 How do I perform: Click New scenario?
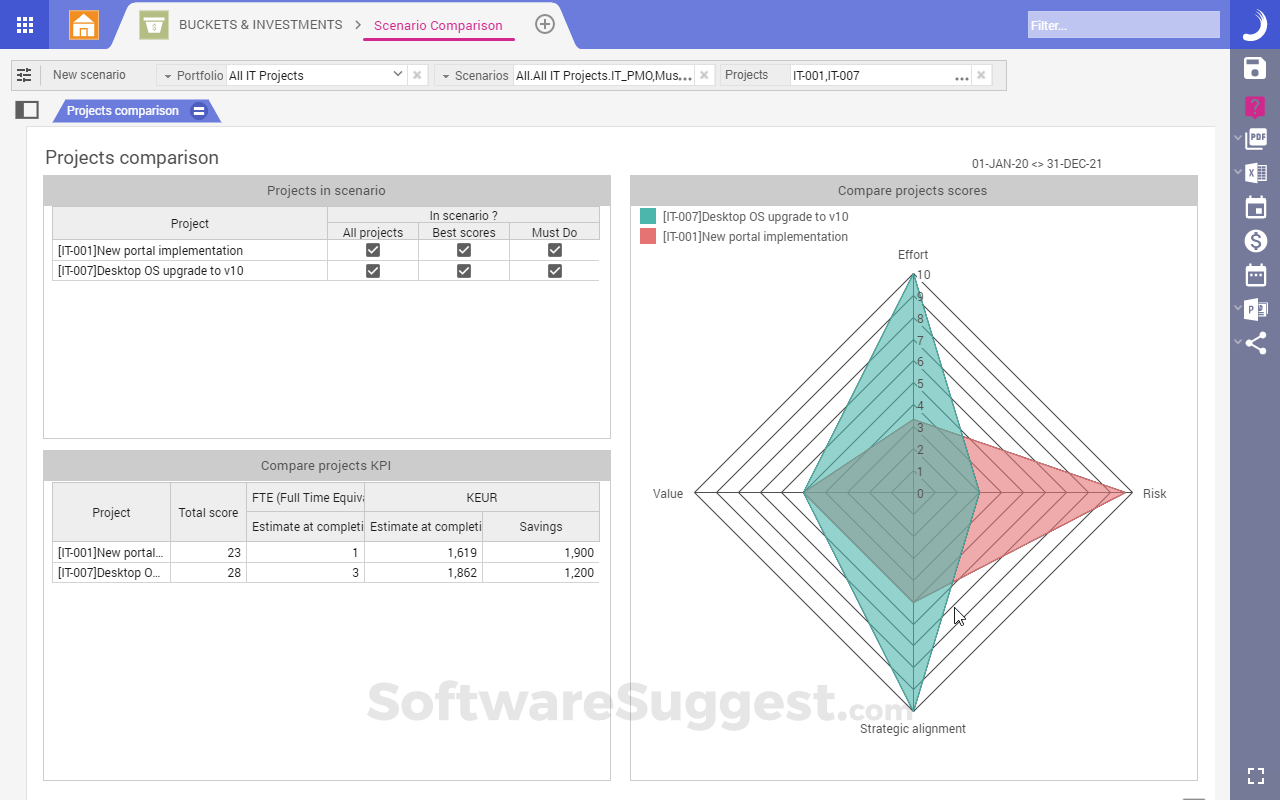[x=88, y=74]
